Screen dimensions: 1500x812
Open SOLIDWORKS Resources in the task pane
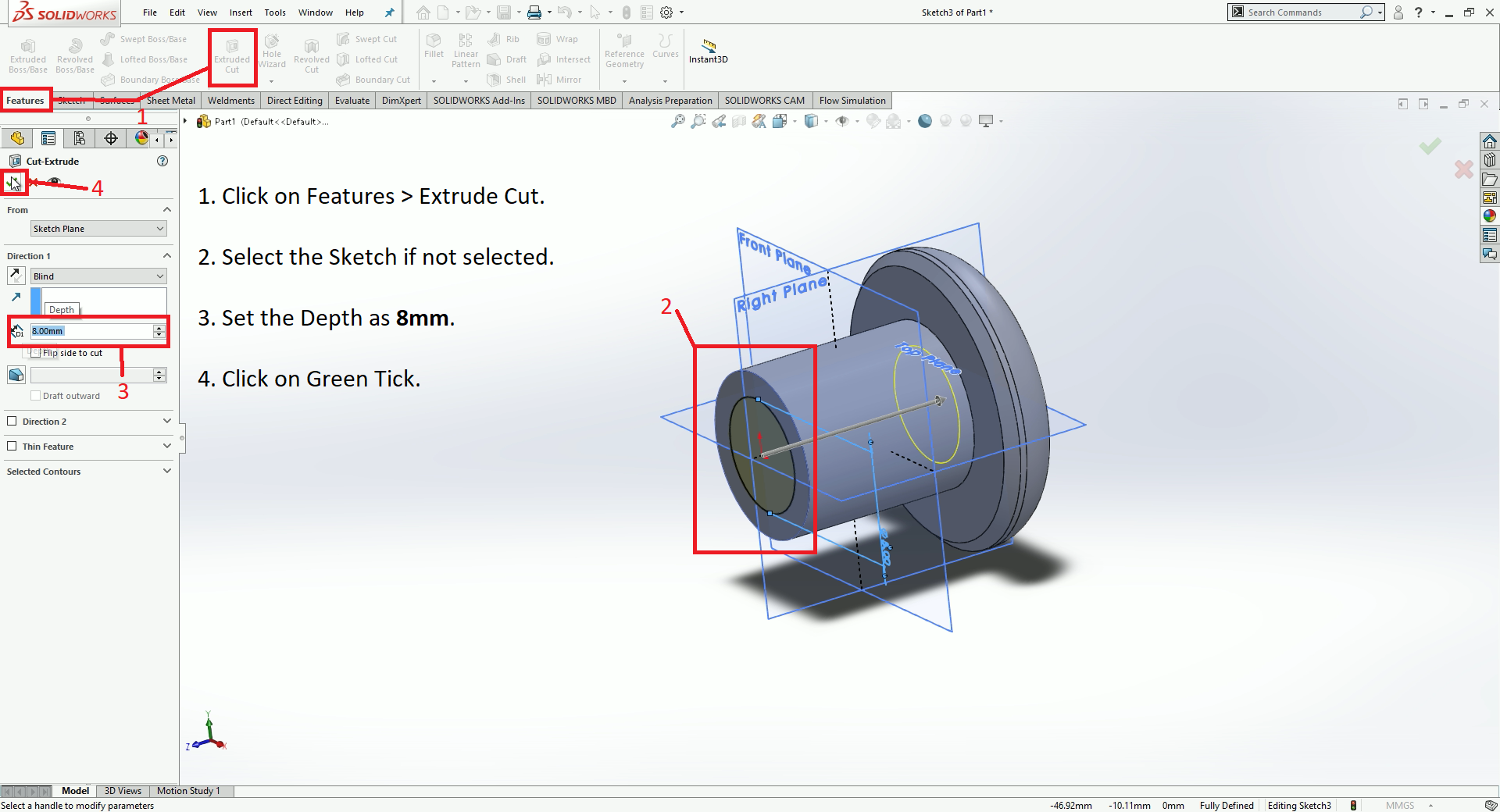click(1490, 141)
